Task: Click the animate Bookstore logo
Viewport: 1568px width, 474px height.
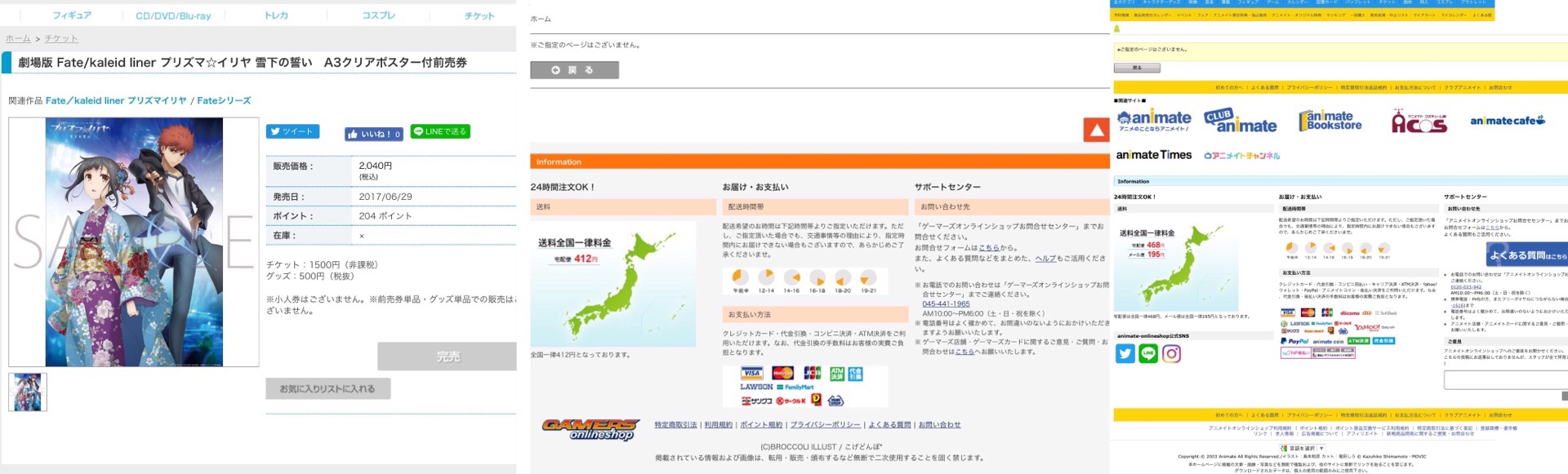Action: [1330, 122]
